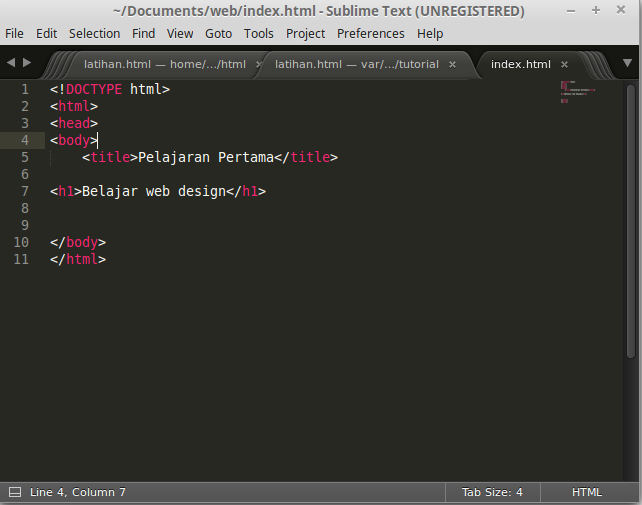Place cursor in the head tag
Image resolution: width=642 pixels, height=505 pixels.
[x=74, y=123]
